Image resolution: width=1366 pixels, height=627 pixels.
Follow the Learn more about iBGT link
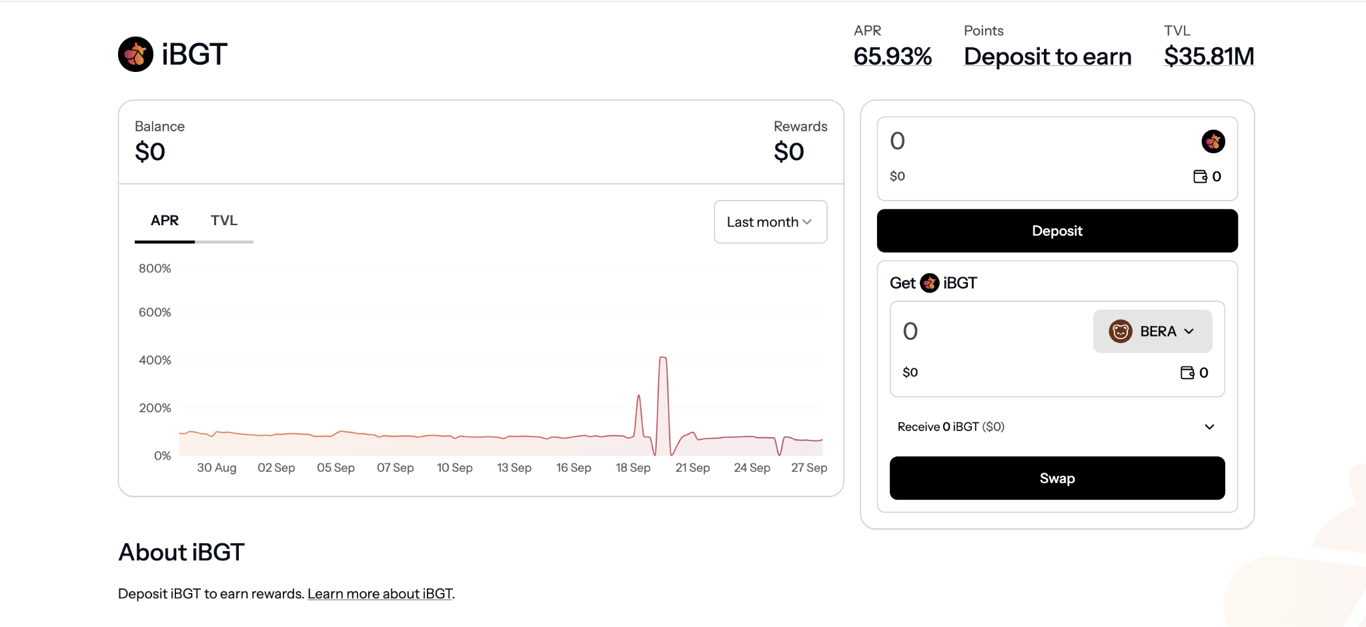(x=380, y=594)
